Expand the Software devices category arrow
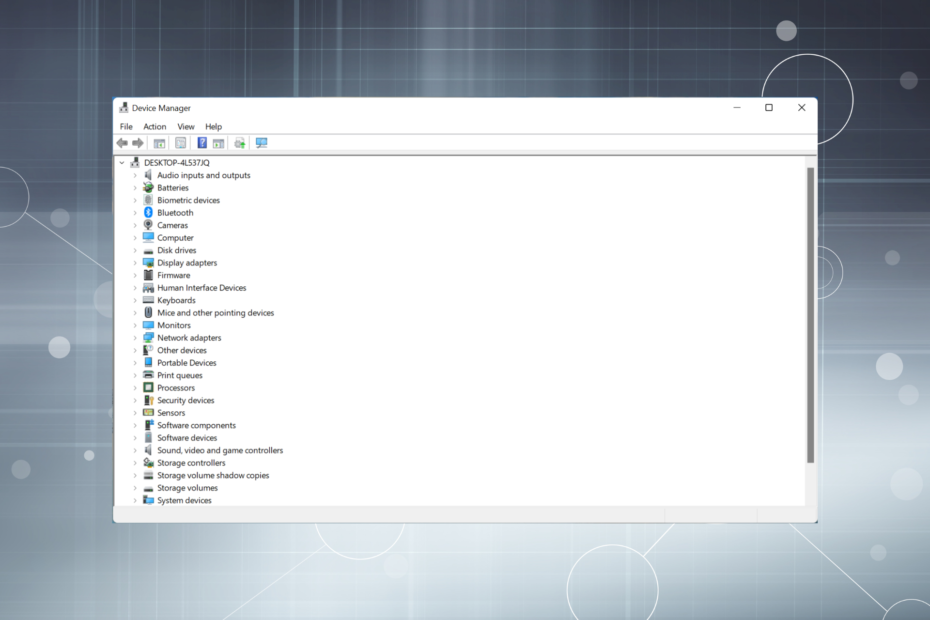This screenshot has height=620, width=930. pyautogui.click(x=135, y=438)
